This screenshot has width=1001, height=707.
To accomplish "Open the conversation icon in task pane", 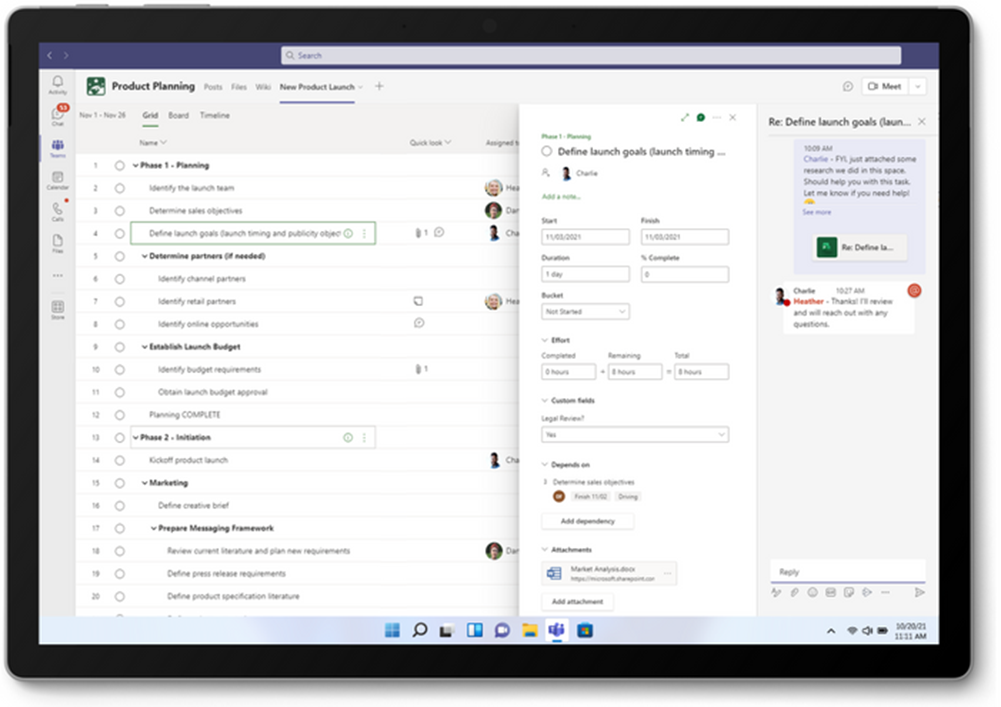I will click(701, 118).
